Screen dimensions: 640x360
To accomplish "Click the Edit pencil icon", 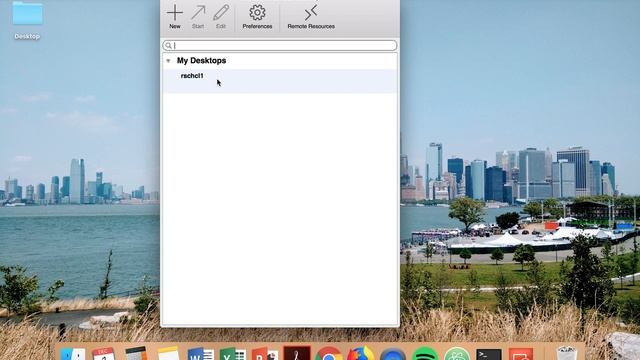I will coord(221,13).
